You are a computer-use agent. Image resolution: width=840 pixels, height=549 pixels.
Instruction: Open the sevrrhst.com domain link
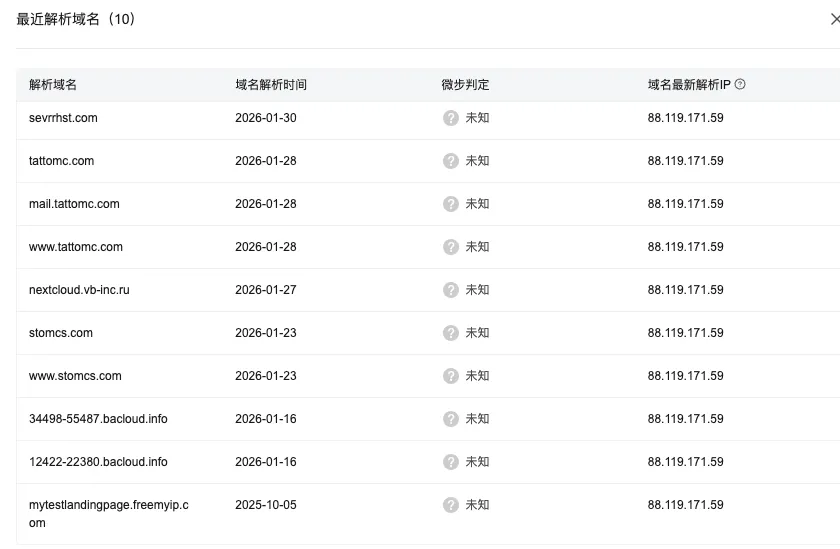click(63, 118)
